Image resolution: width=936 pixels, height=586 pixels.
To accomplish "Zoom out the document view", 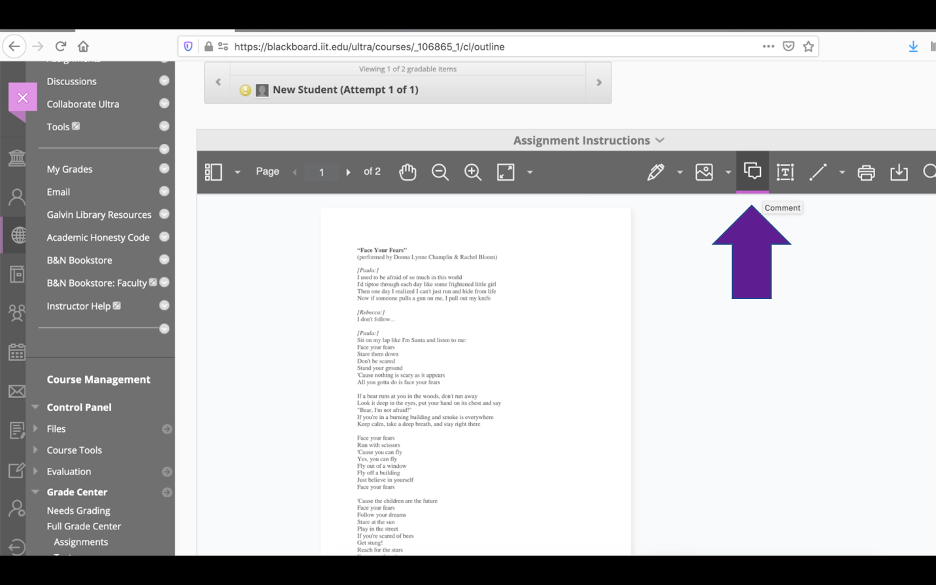I will point(440,172).
